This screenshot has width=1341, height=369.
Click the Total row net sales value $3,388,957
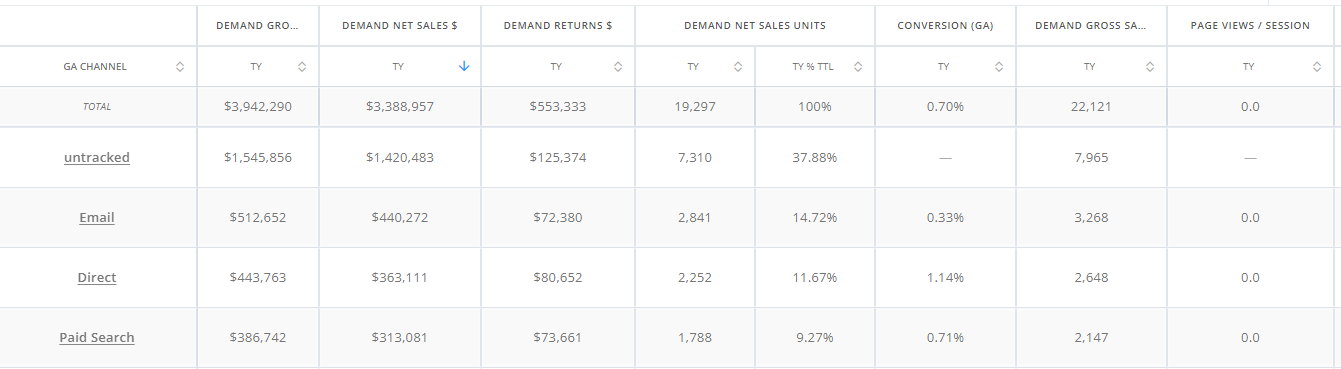(400, 106)
